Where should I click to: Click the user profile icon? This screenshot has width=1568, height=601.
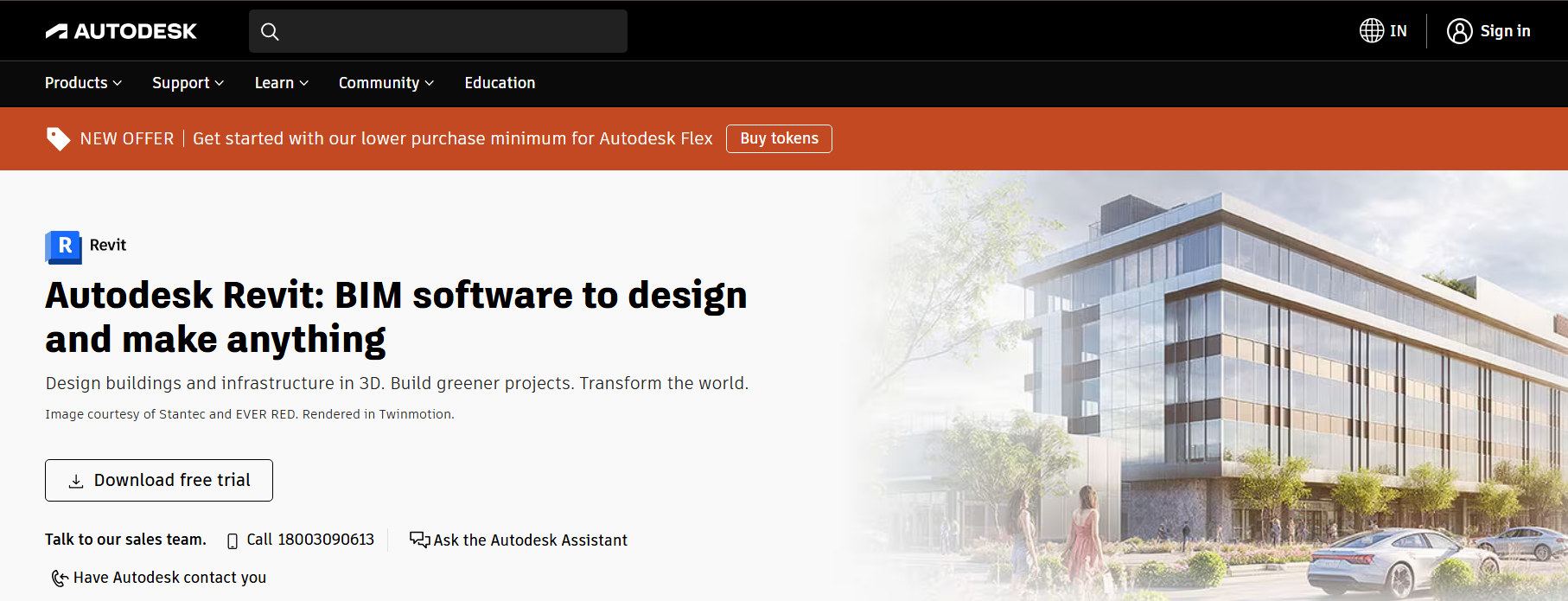(x=1460, y=31)
